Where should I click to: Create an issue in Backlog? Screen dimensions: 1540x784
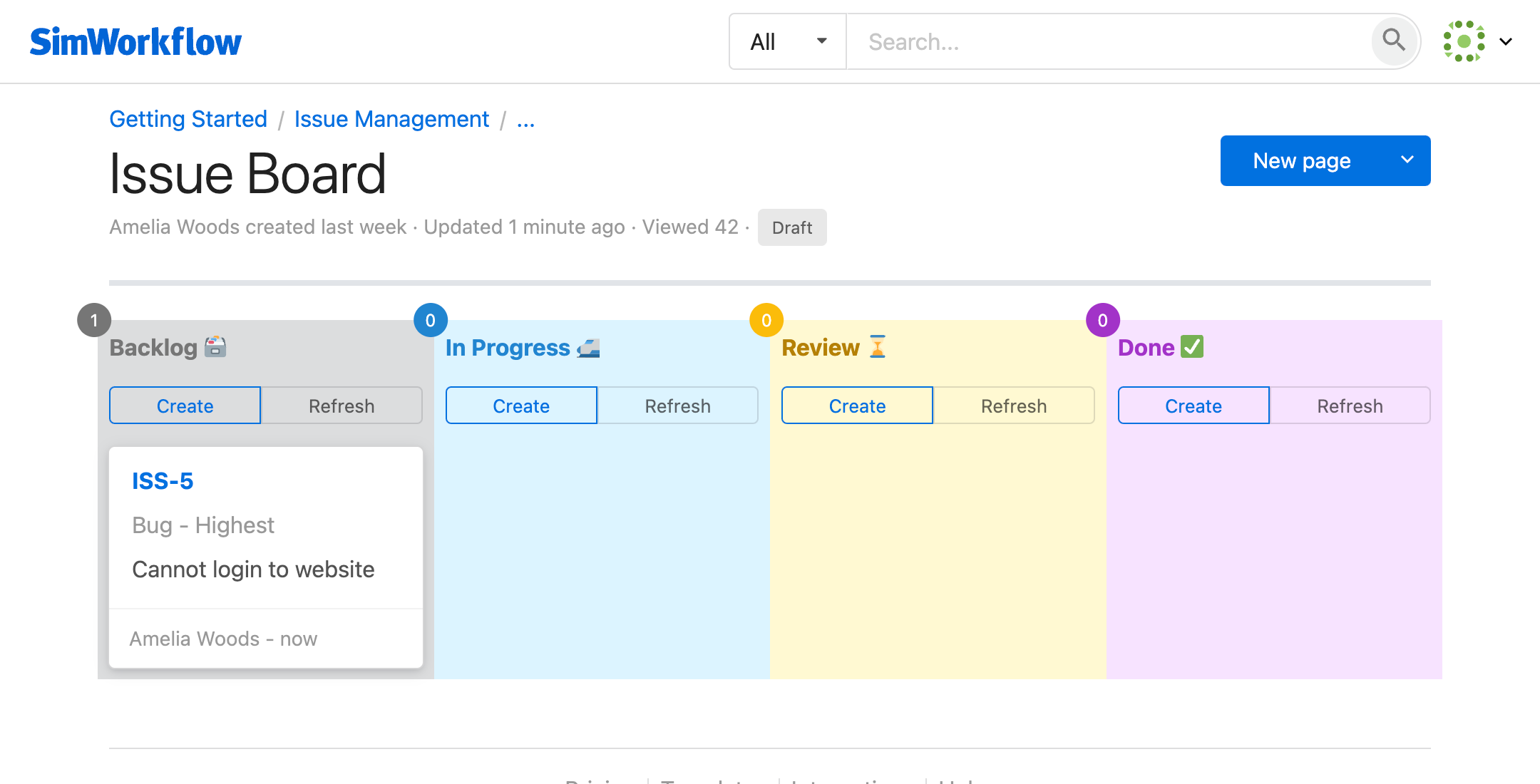[185, 406]
